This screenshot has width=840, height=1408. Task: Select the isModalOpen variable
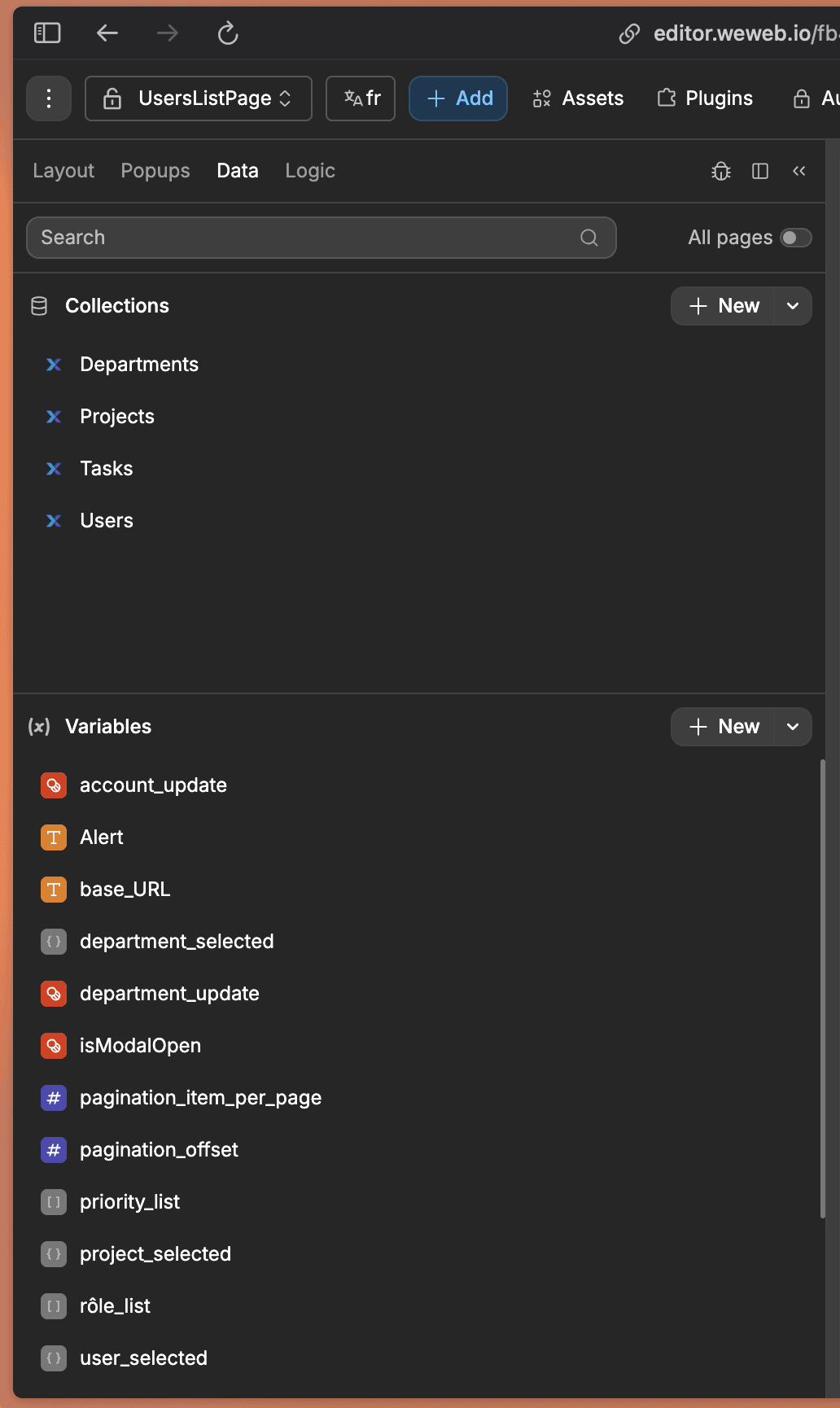pyautogui.click(x=140, y=1046)
